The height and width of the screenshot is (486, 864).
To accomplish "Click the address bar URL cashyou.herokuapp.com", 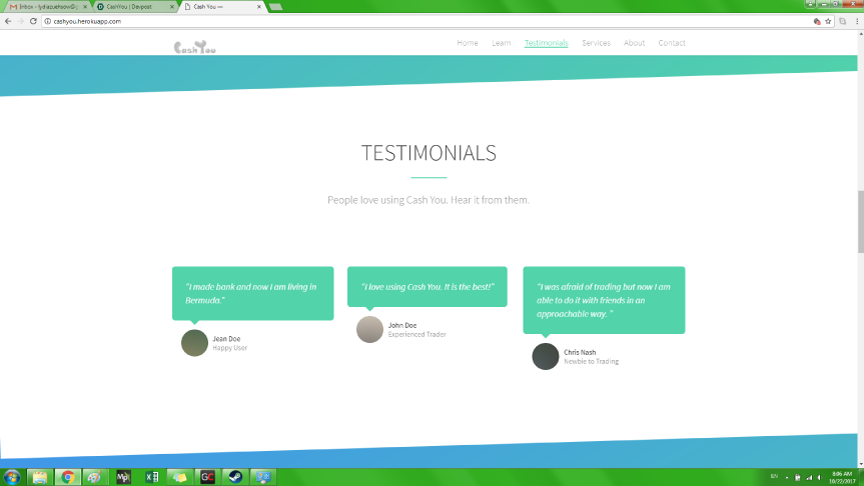I will (x=87, y=21).
